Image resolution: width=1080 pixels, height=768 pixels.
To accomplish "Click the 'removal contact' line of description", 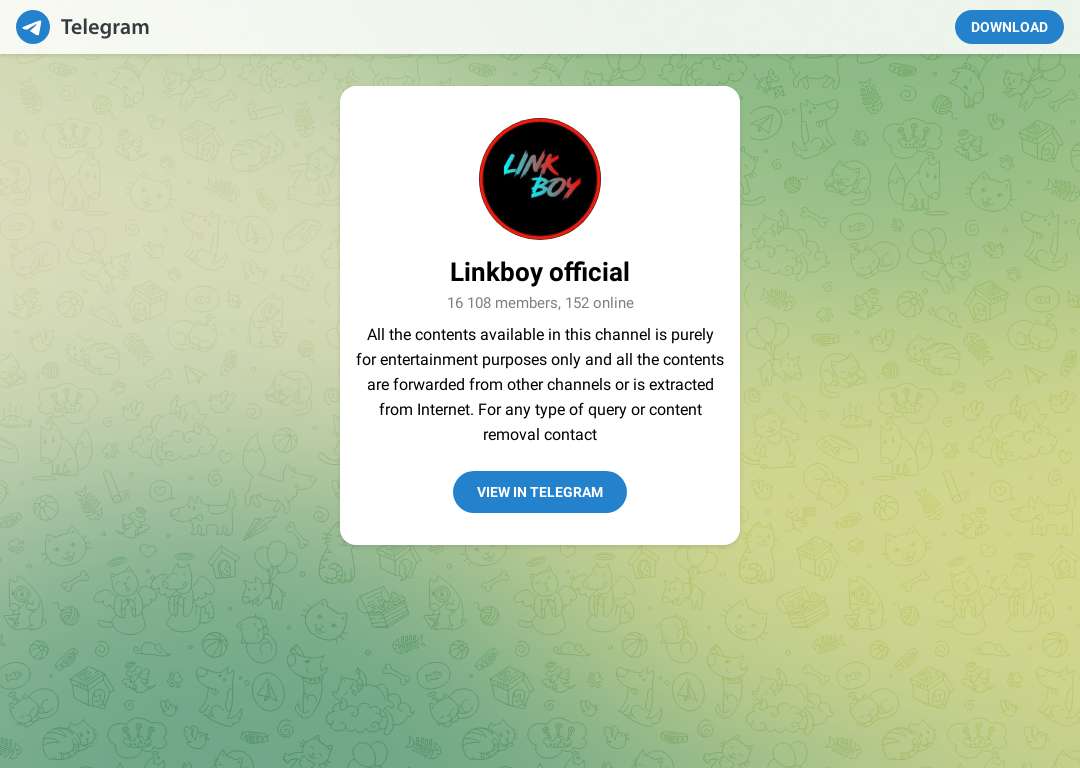I will (540, 435).
